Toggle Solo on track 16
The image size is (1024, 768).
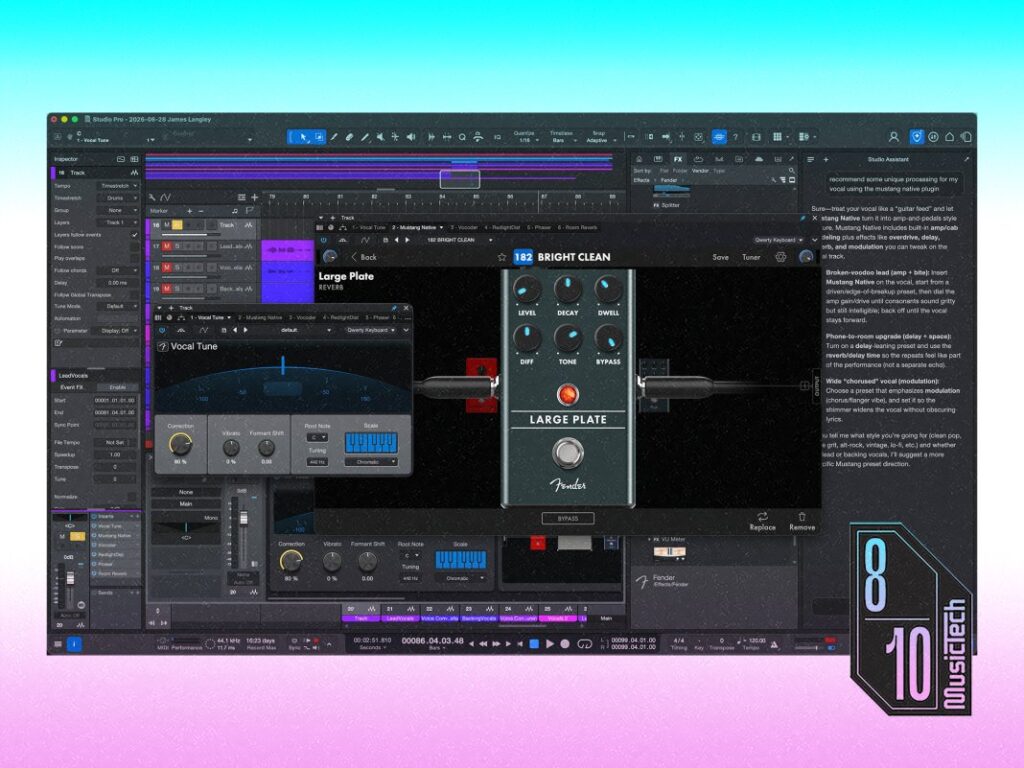tap(177, 225)
